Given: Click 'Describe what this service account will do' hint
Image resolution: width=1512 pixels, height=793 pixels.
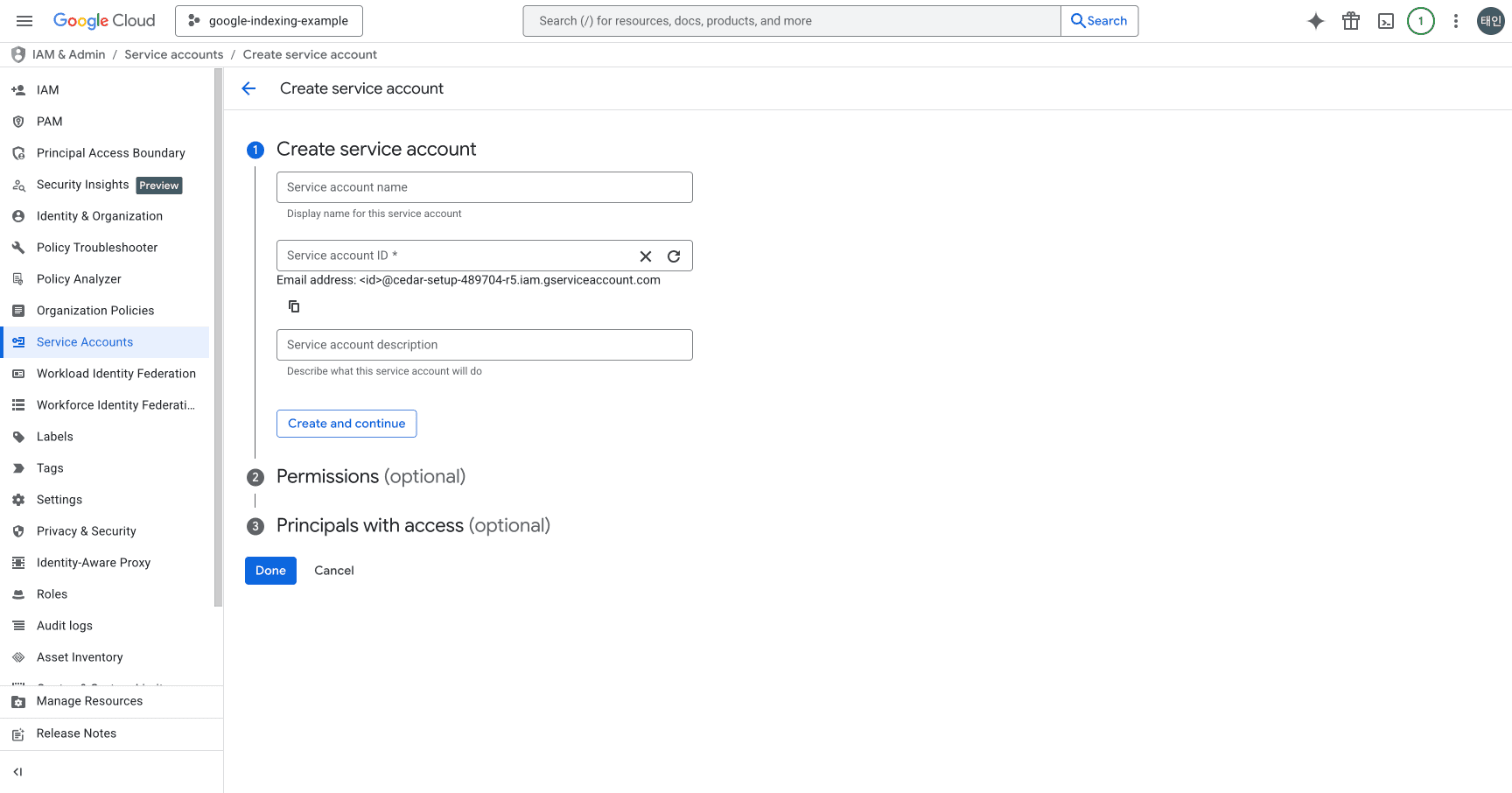Looking at the screenshot, I should click(385, 371).
